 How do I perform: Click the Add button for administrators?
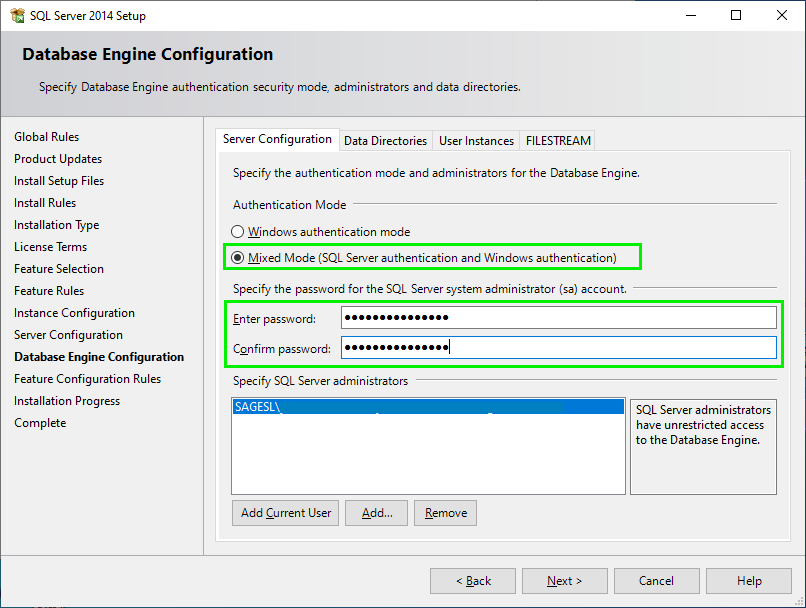coord(376,512)
